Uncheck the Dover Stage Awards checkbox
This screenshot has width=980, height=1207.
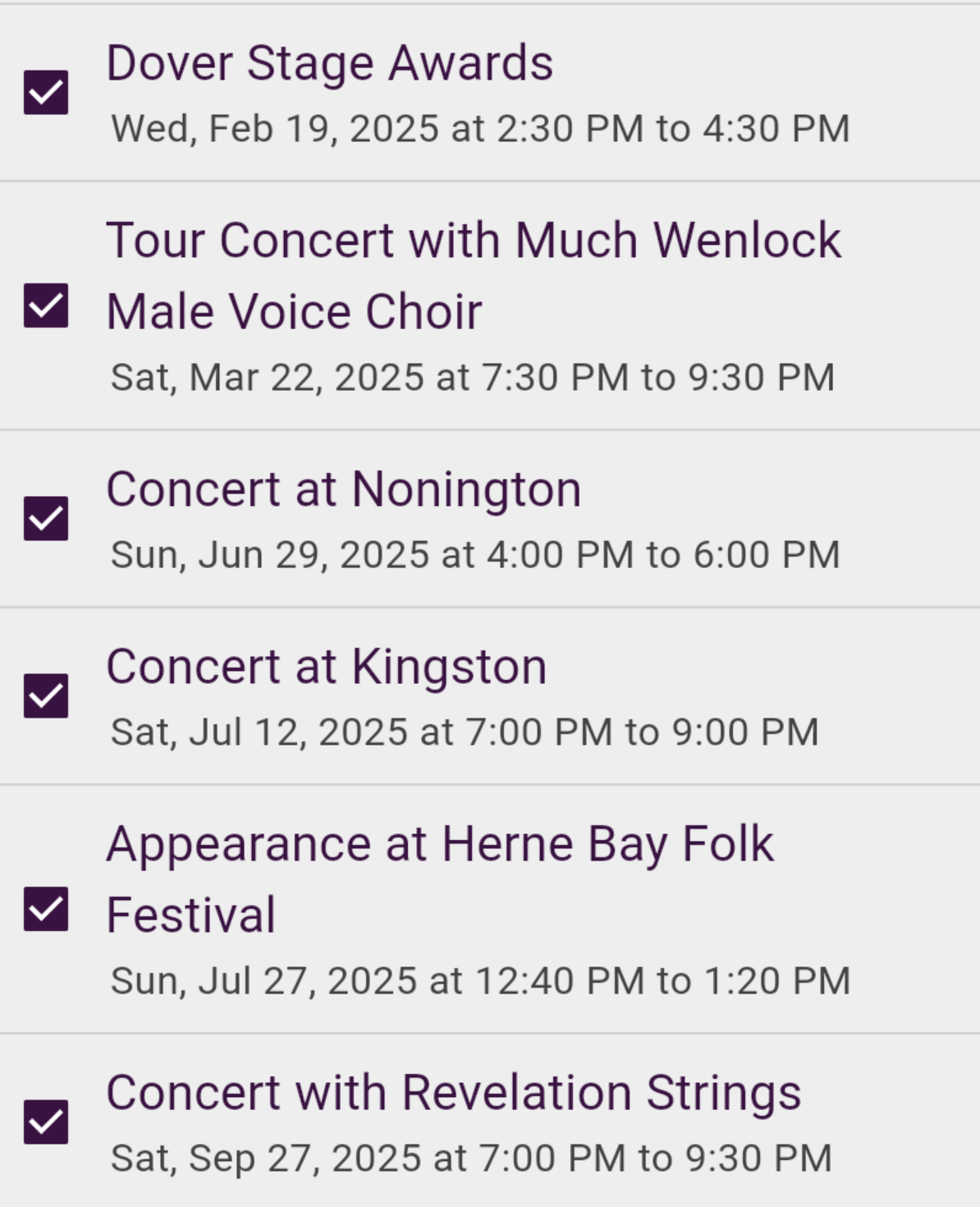click(46, 92)
